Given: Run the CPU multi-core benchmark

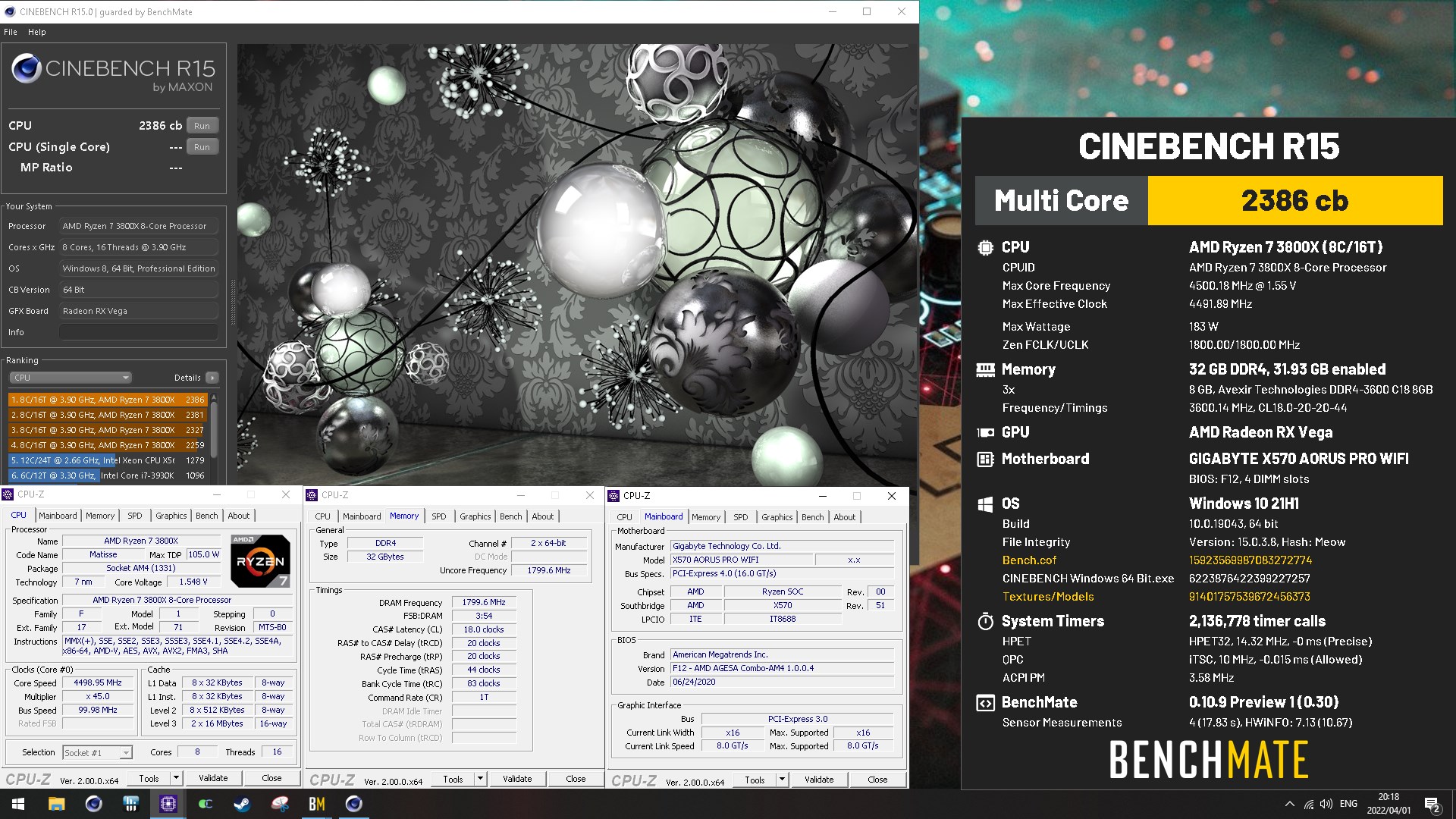Looking at the screenshot, I should click(202, 126).
